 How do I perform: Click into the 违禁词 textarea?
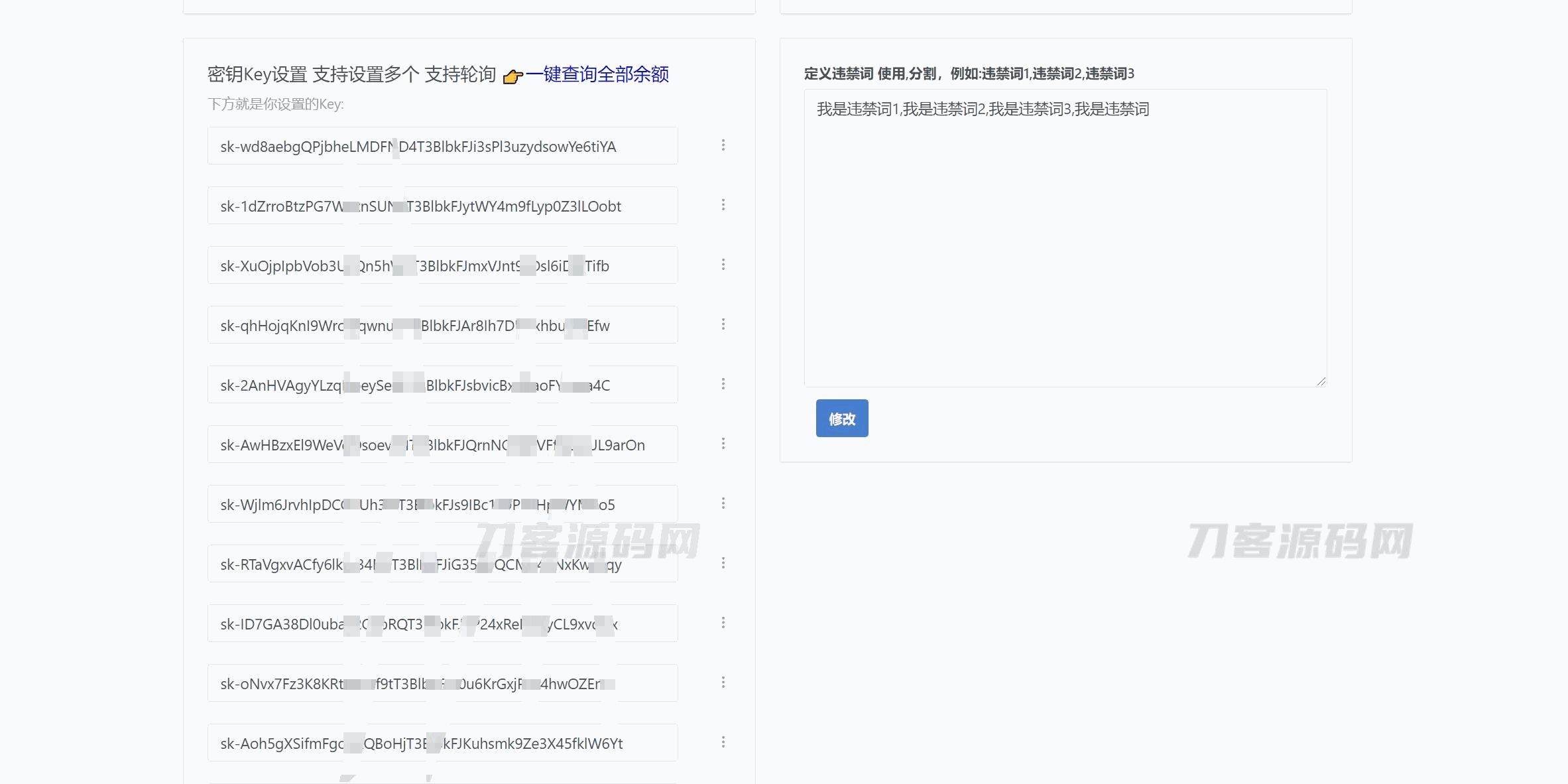coord(1065,237)
